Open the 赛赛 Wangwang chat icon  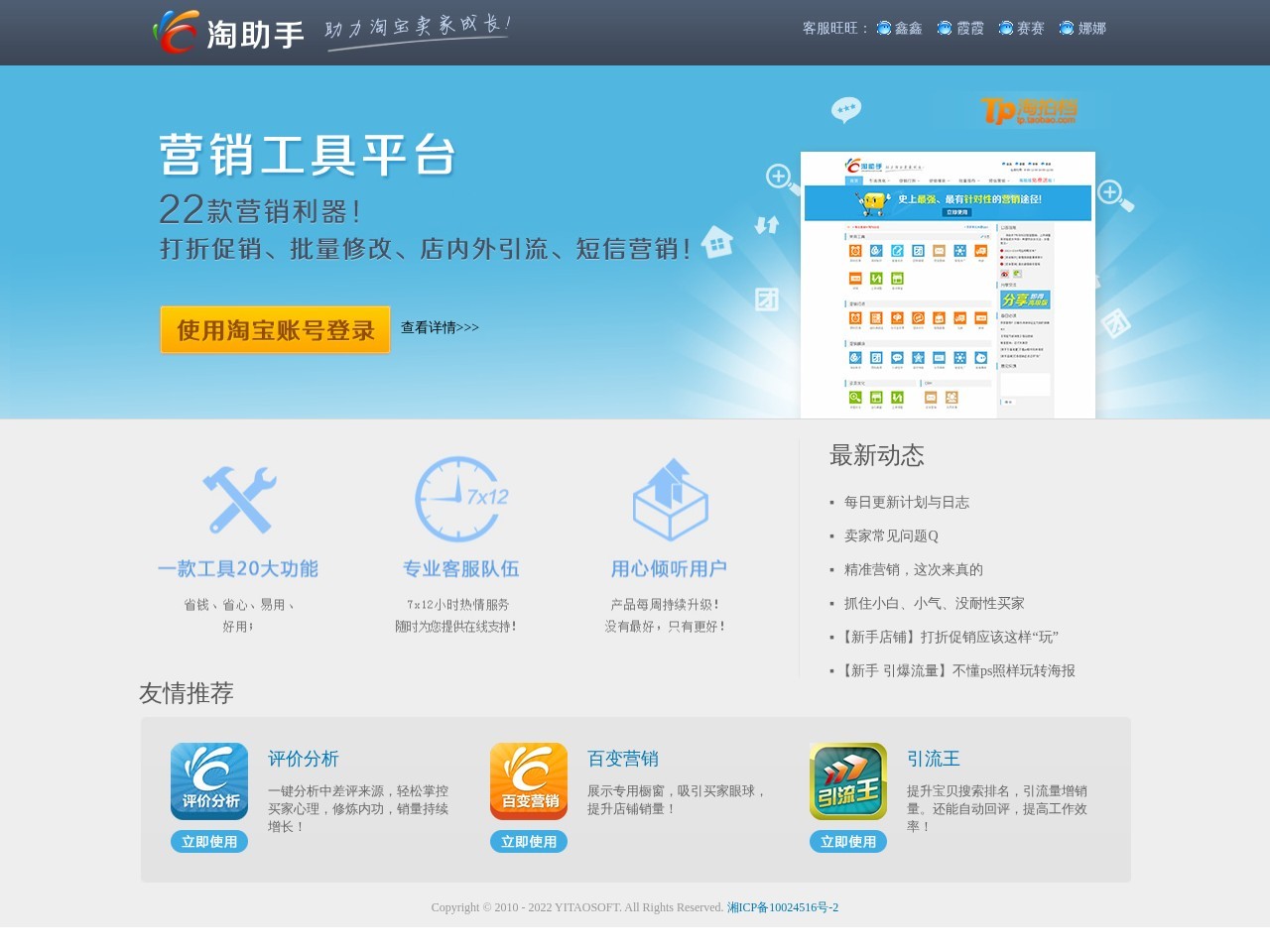(1006, 28)
